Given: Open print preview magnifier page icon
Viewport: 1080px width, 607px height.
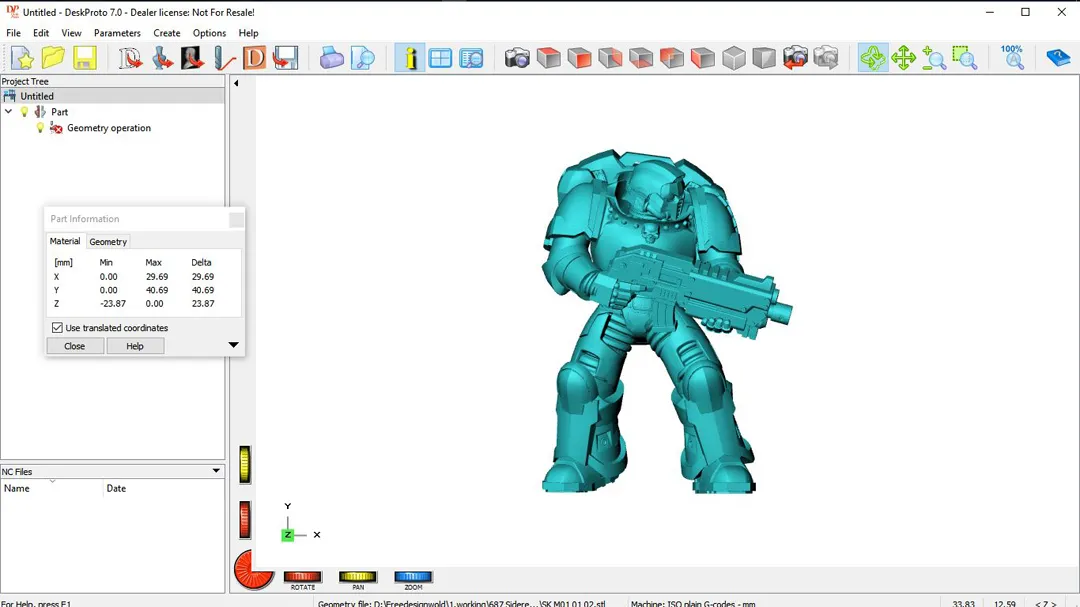Looking at the screenshot, I should click(362, 58).
